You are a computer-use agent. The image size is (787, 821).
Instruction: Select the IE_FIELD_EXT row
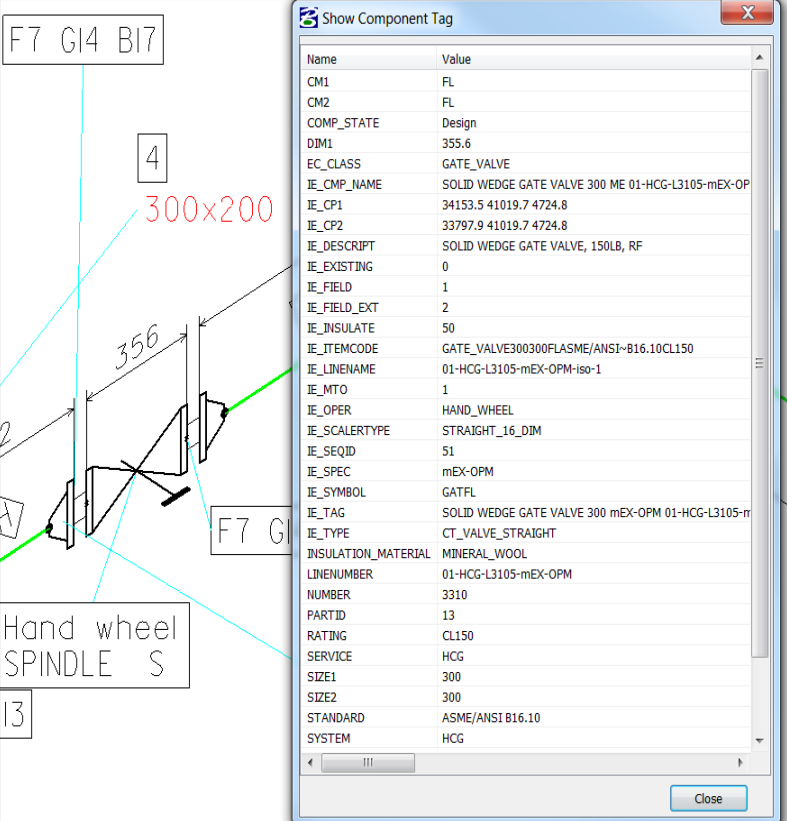tap(526, 307)
